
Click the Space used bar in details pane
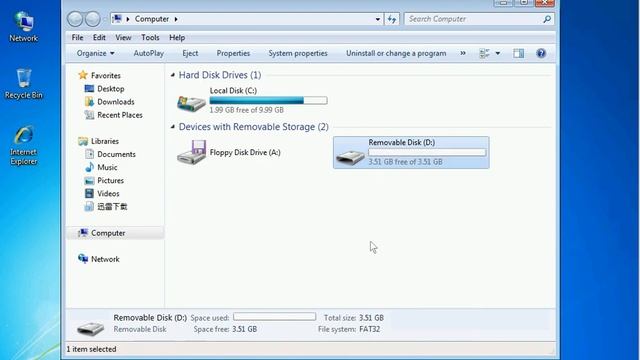pos(274,317)
